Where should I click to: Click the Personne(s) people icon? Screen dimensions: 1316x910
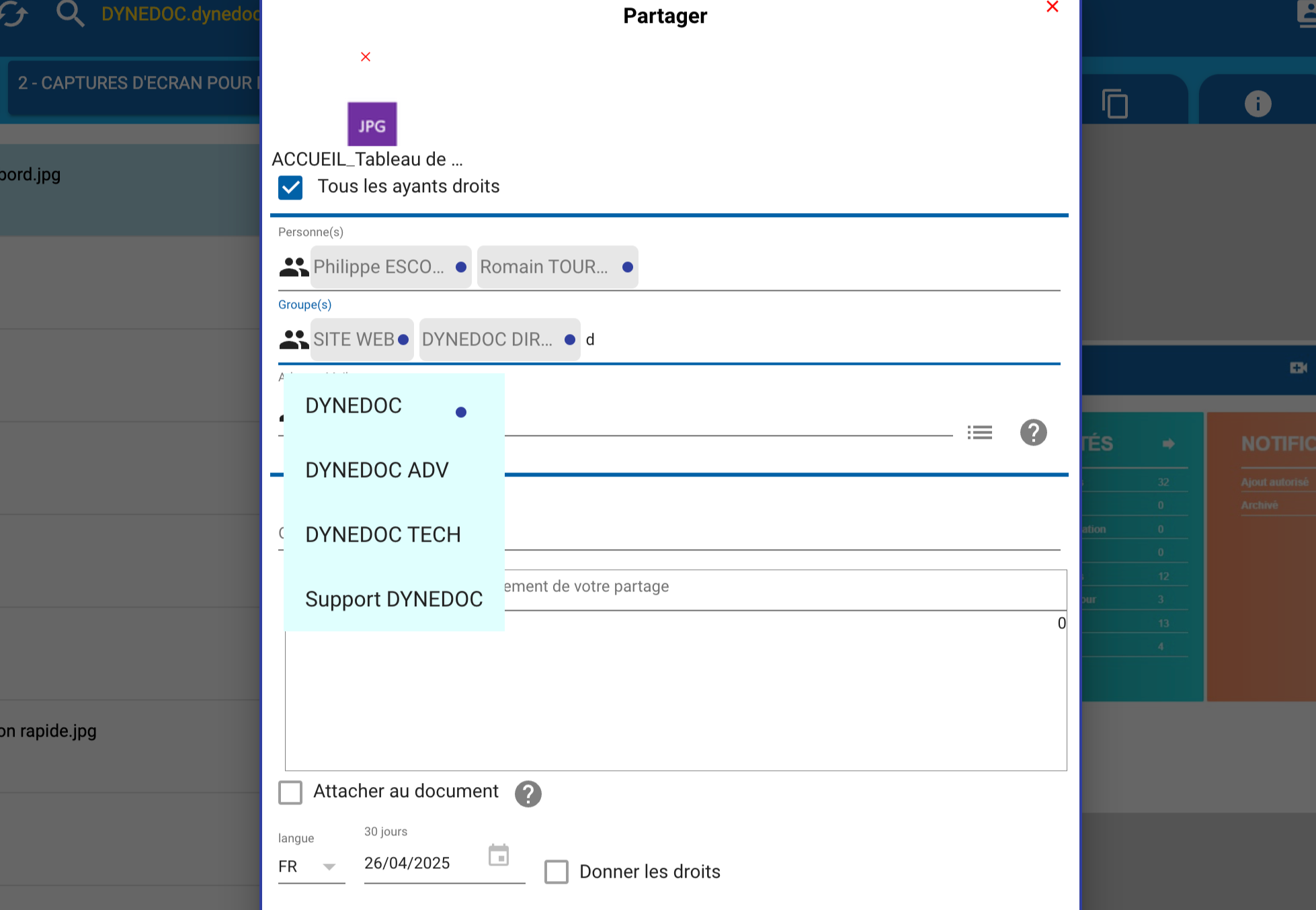pyautogui.click(x=294, y=267)
